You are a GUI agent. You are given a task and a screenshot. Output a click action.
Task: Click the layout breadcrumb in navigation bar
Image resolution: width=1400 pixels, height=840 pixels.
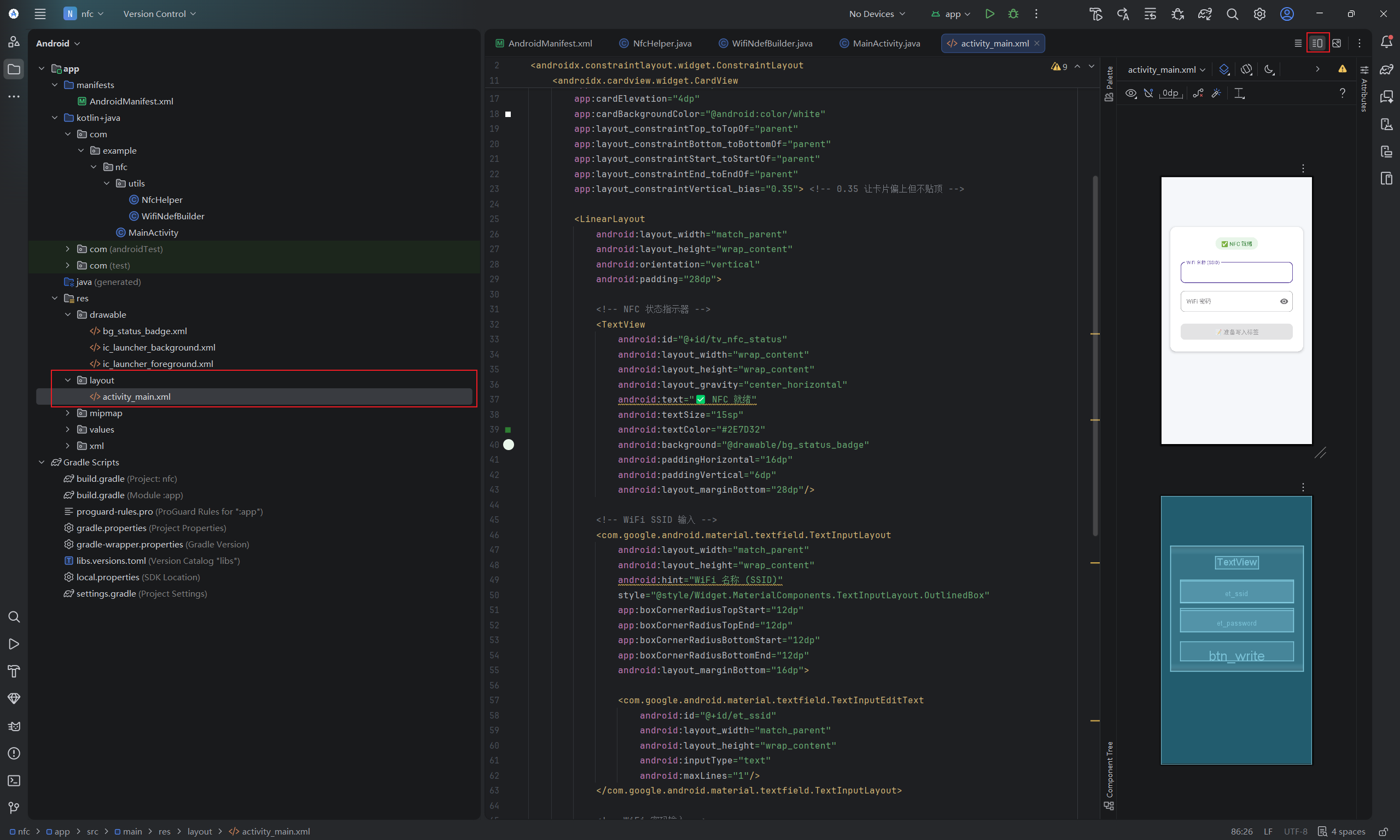coord(199,831)
